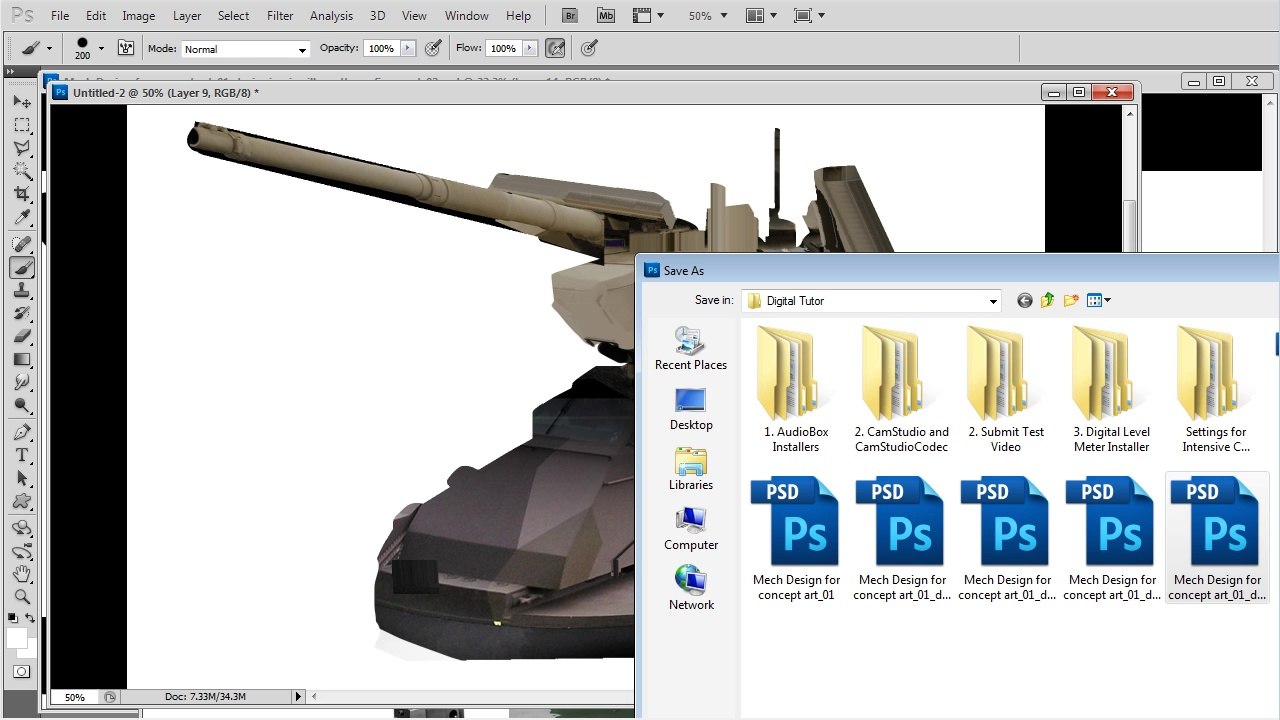Select the '1. AudioBox Installers' folder
This screenshot has width=1280, height=720.
coord(796,389)
